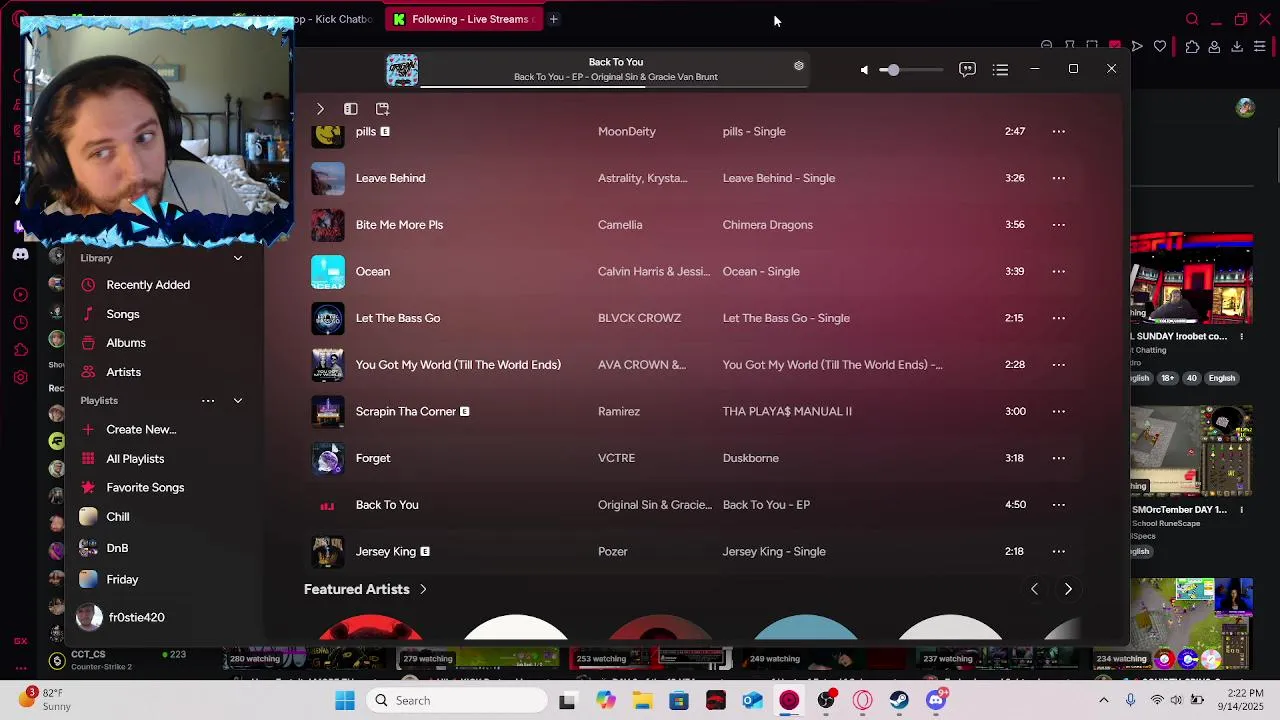Click the now-playing bars icon beside Back To You
Image resolution: width=1280 pixels, height=720 pixels.
point(327,506)
